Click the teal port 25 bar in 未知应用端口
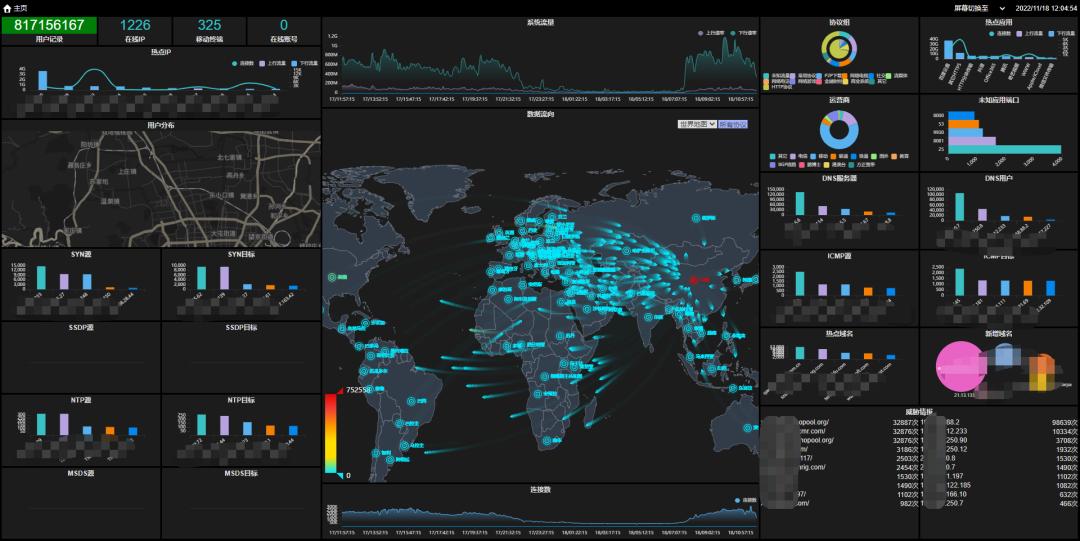This screenshot has height=541, width=1080. tap(1004, 149)
